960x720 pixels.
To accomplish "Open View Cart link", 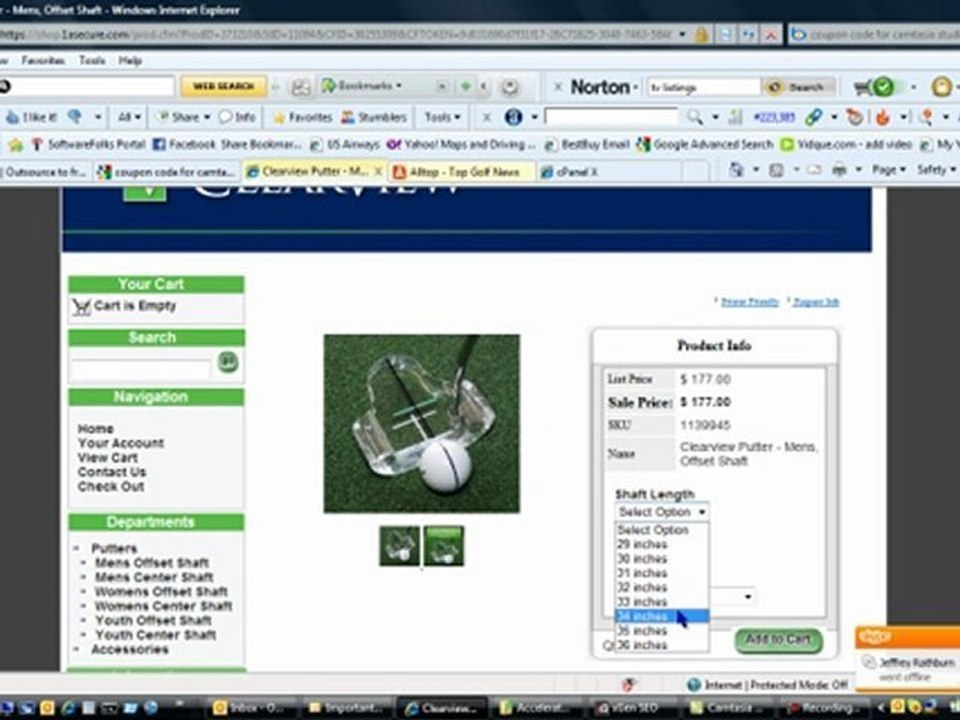I will point(107,457).
